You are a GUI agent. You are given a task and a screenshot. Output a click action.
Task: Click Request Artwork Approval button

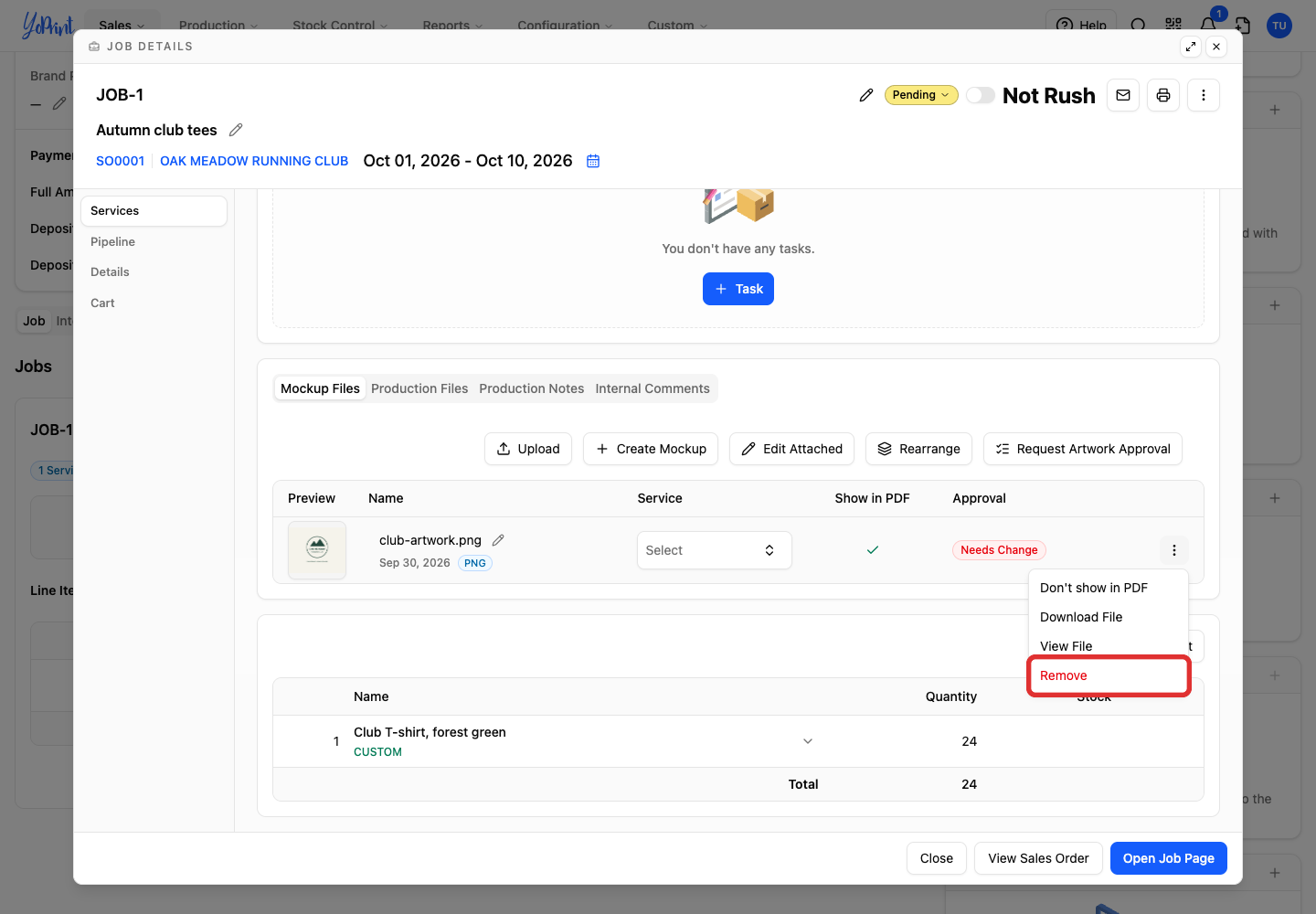click(1083, 449)
